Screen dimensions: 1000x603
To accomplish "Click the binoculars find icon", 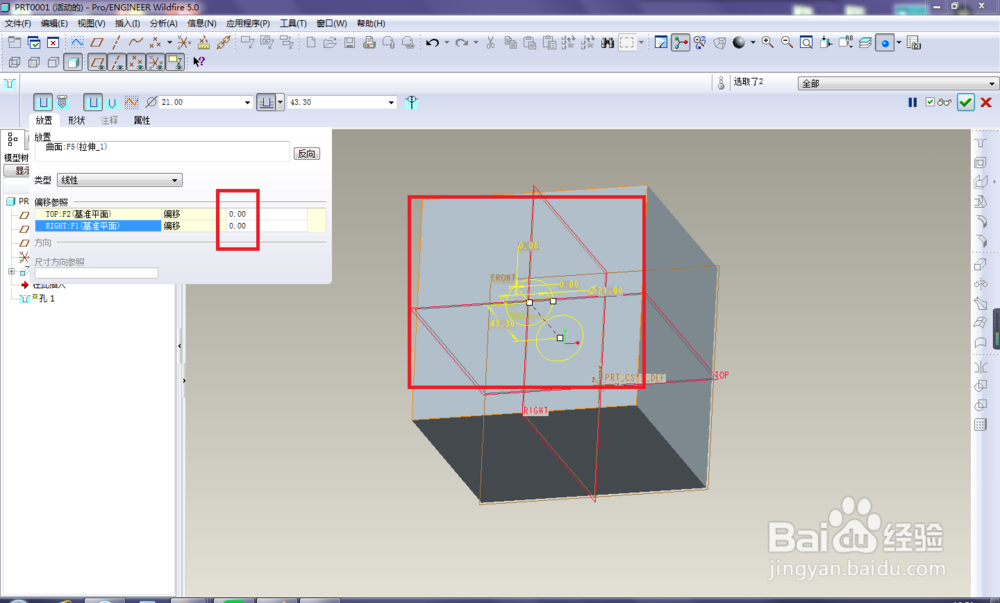I will (x=607, y=43).
